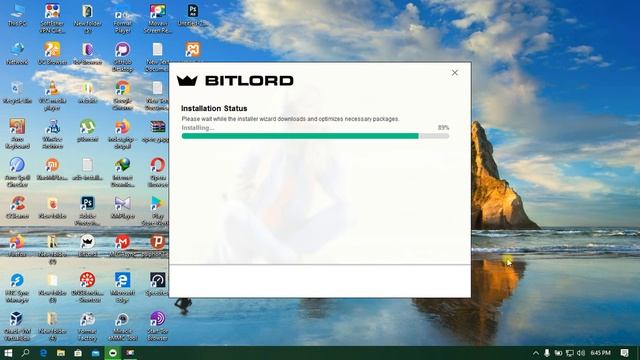
Task: Open File Explorer from taskbar
Action: [x=61, y=353]
